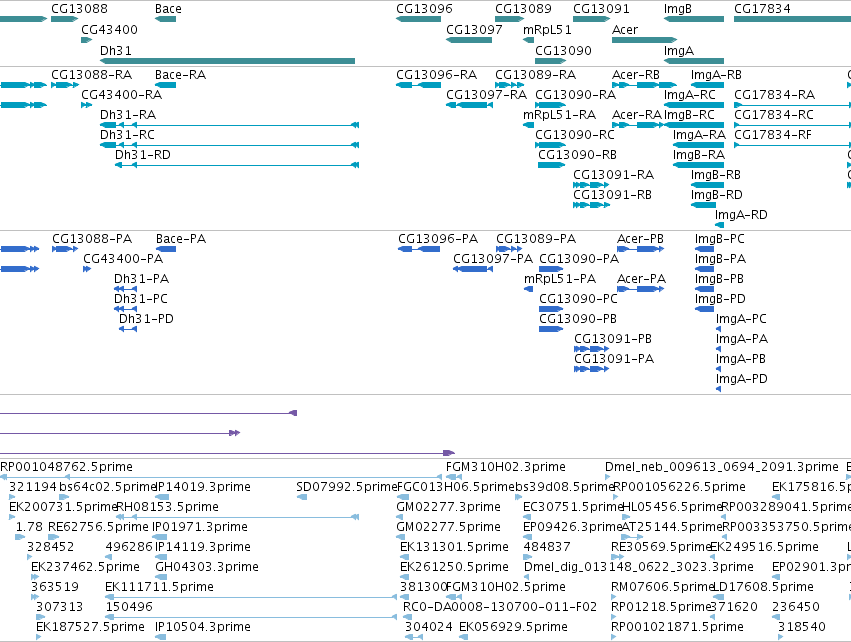Open the CG13096 gene label
The width and height of the screenshot is (851, 642).
point(424,9)
